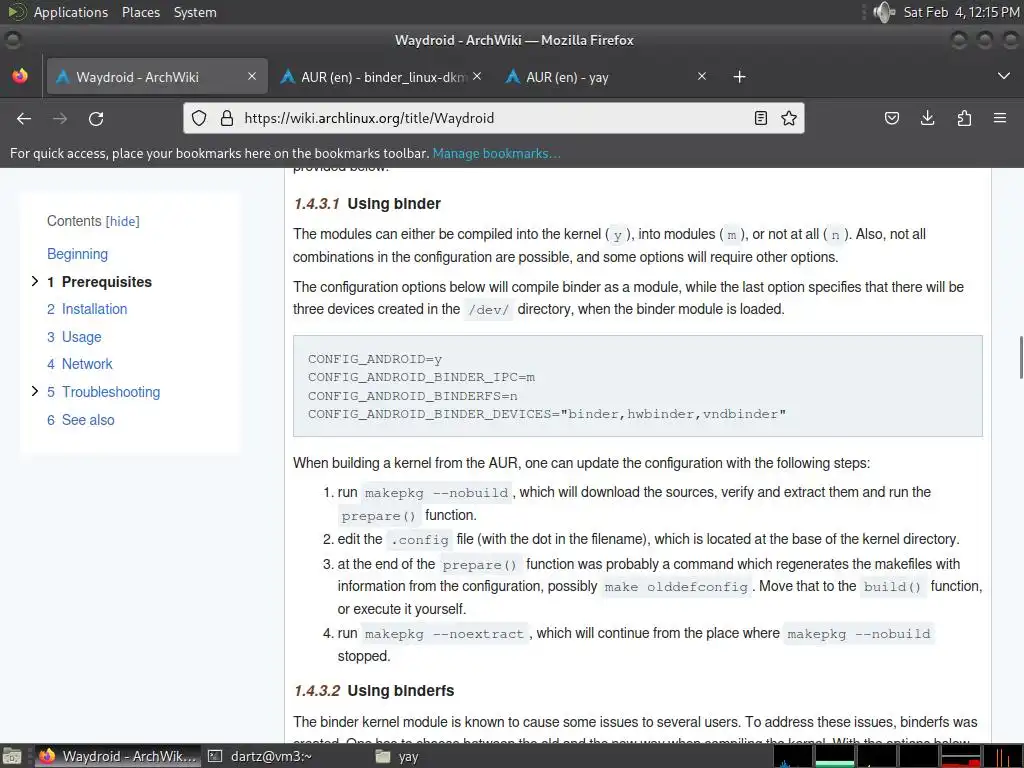Open the Downloads panel icon
This screenshot has width=1024, height=768.
927,118
